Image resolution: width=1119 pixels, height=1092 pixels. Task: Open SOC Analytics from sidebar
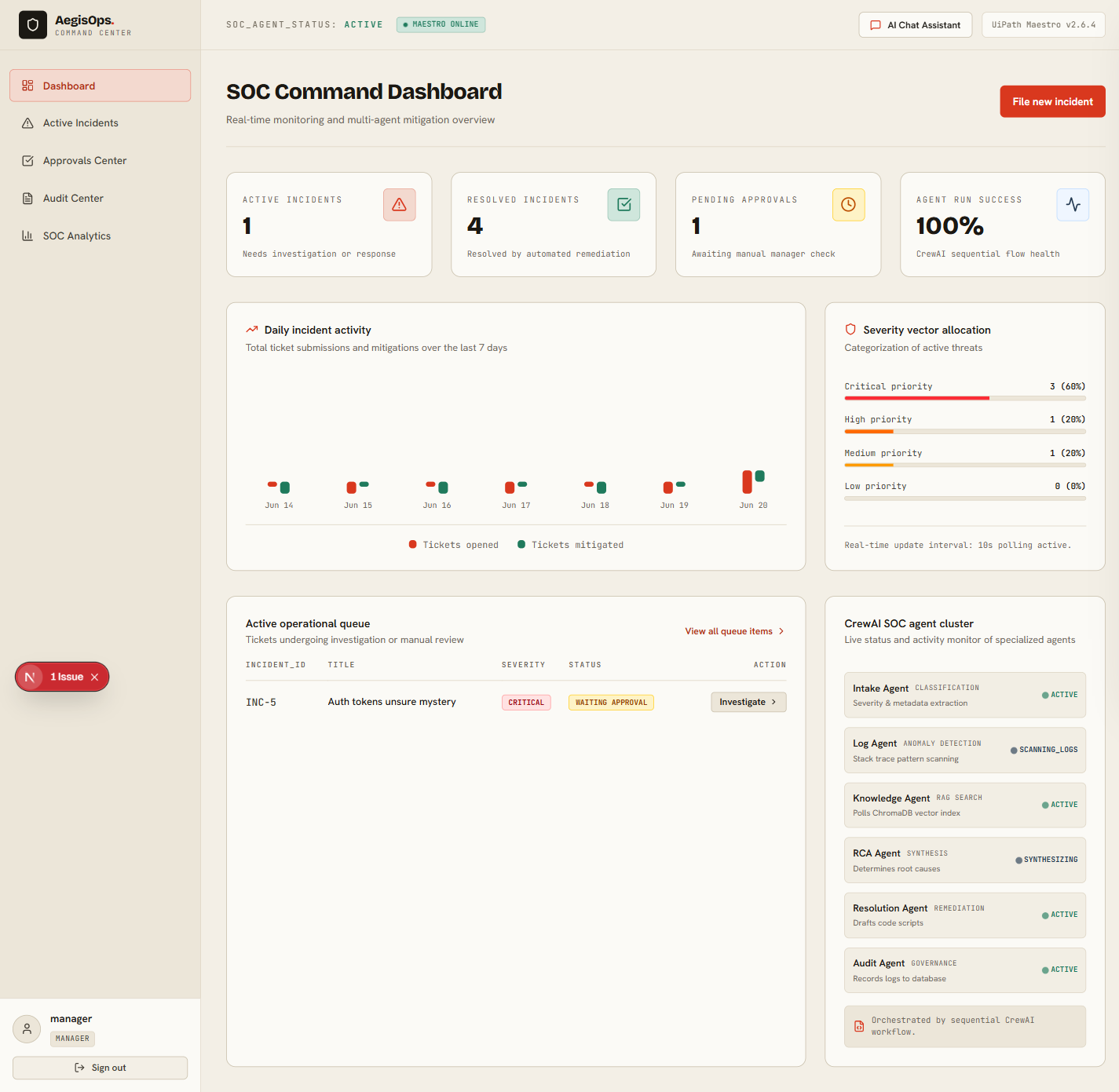tap(100, 236)
